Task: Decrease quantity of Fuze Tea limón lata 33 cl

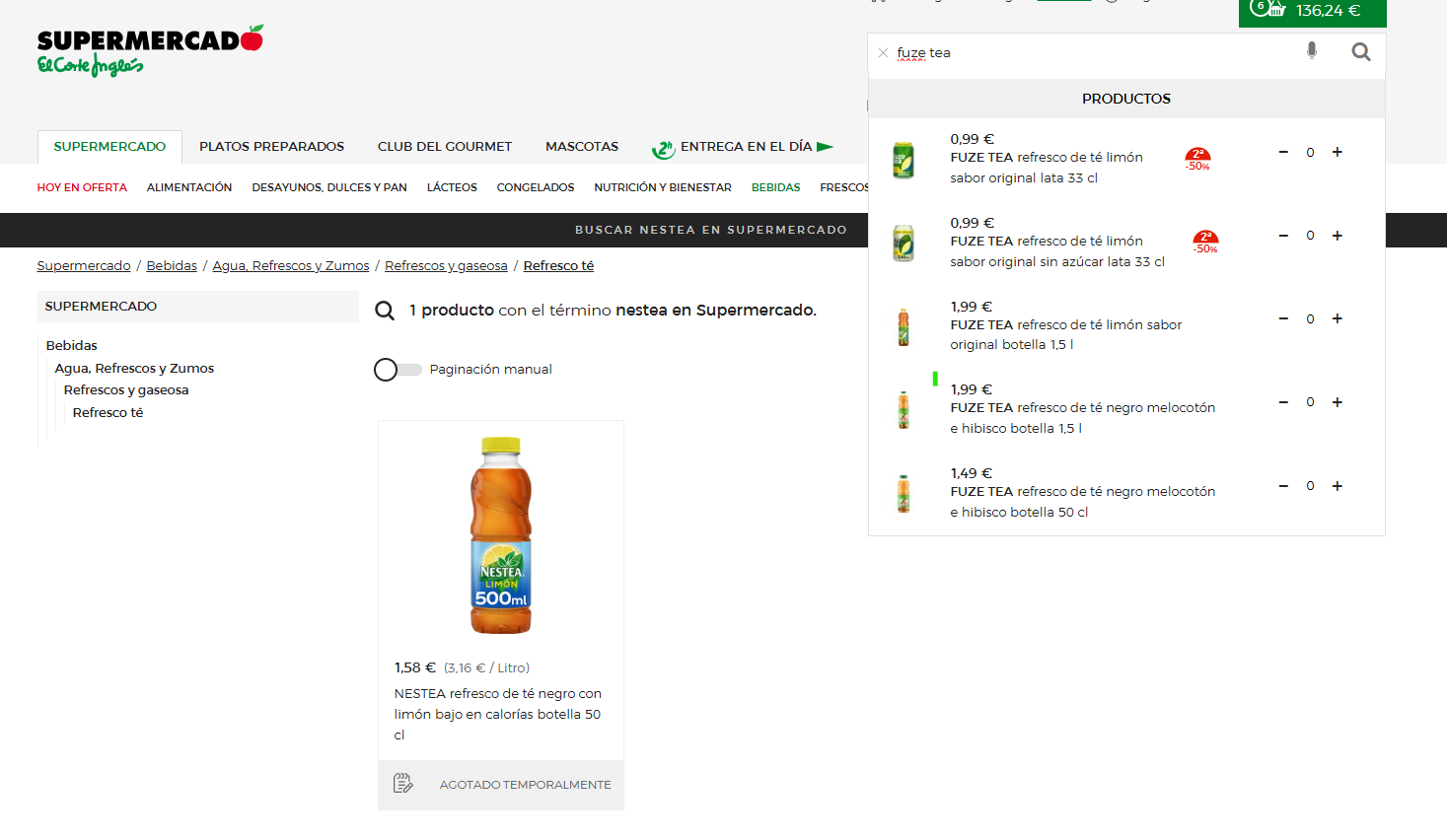Action: pos(1283,152)
